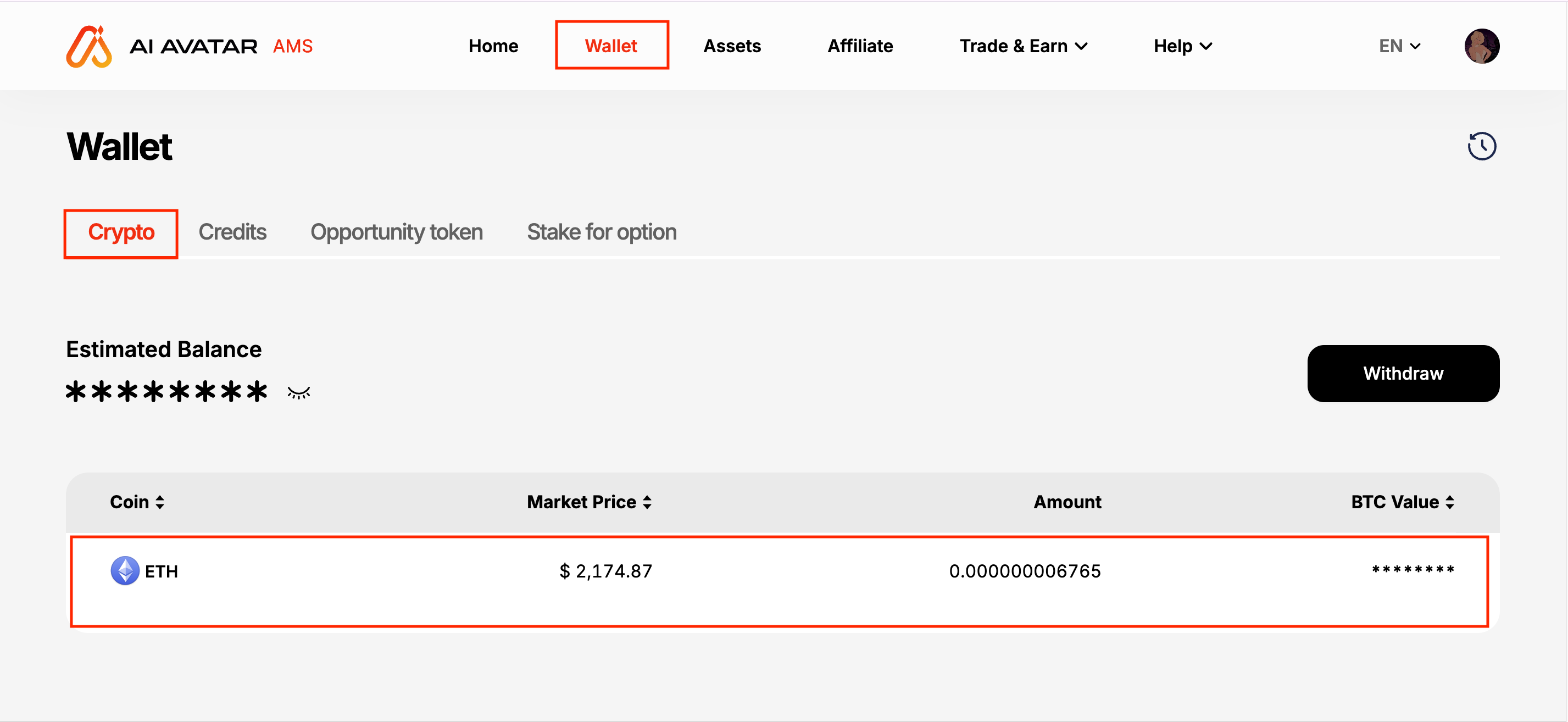Click the user profile avatar picture

[x=1481, y=46]
